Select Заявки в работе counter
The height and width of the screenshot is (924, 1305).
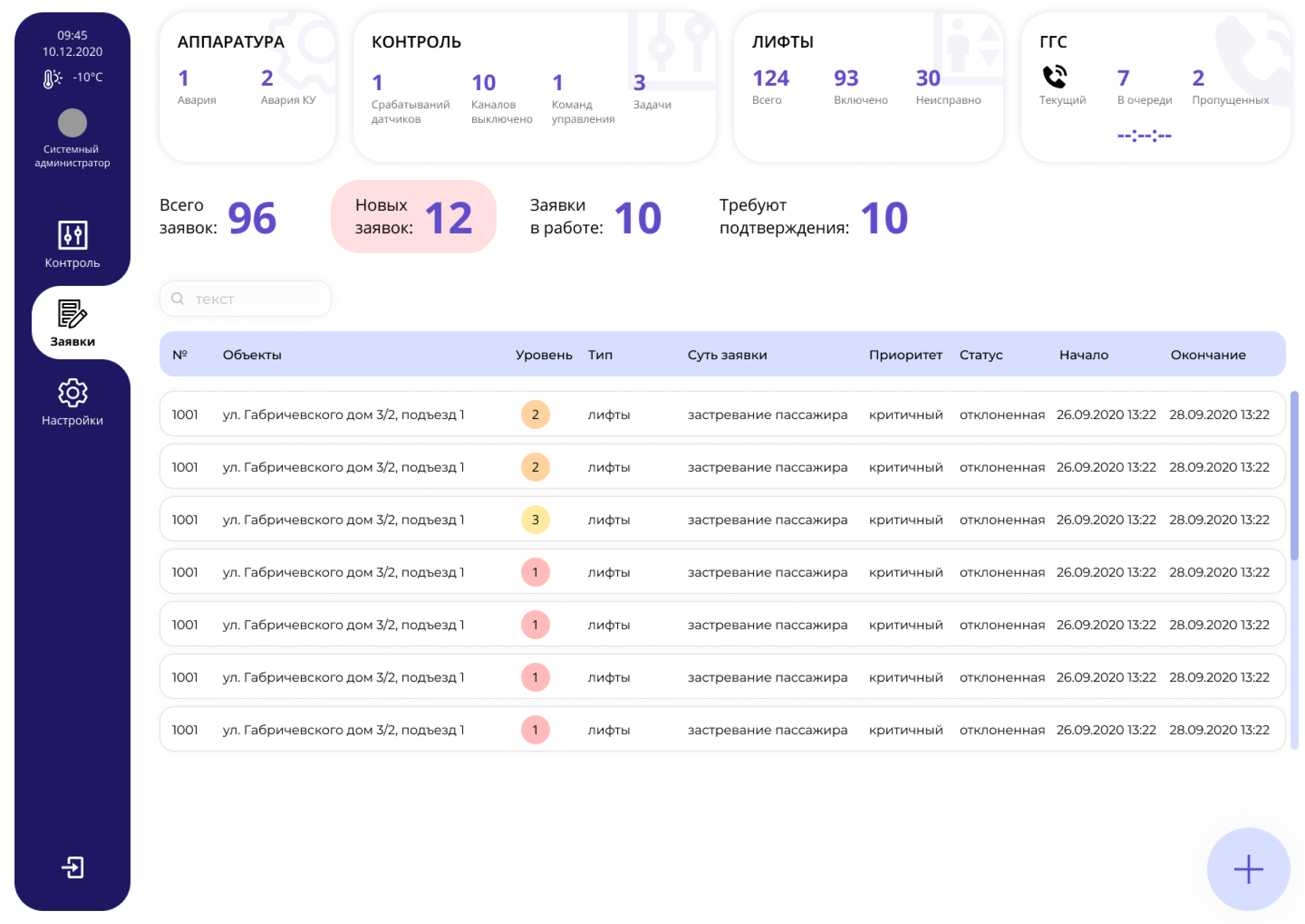[595, 217]
